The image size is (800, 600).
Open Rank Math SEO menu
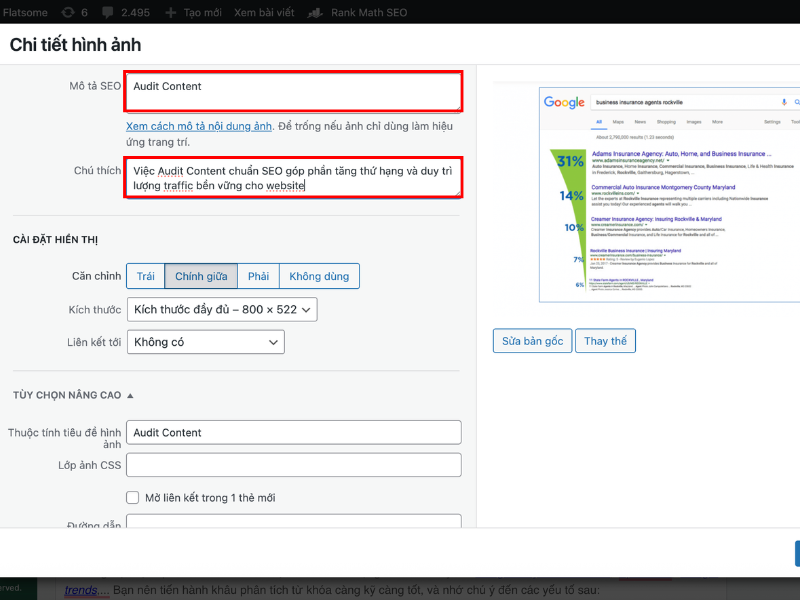(x=369, y=12)
